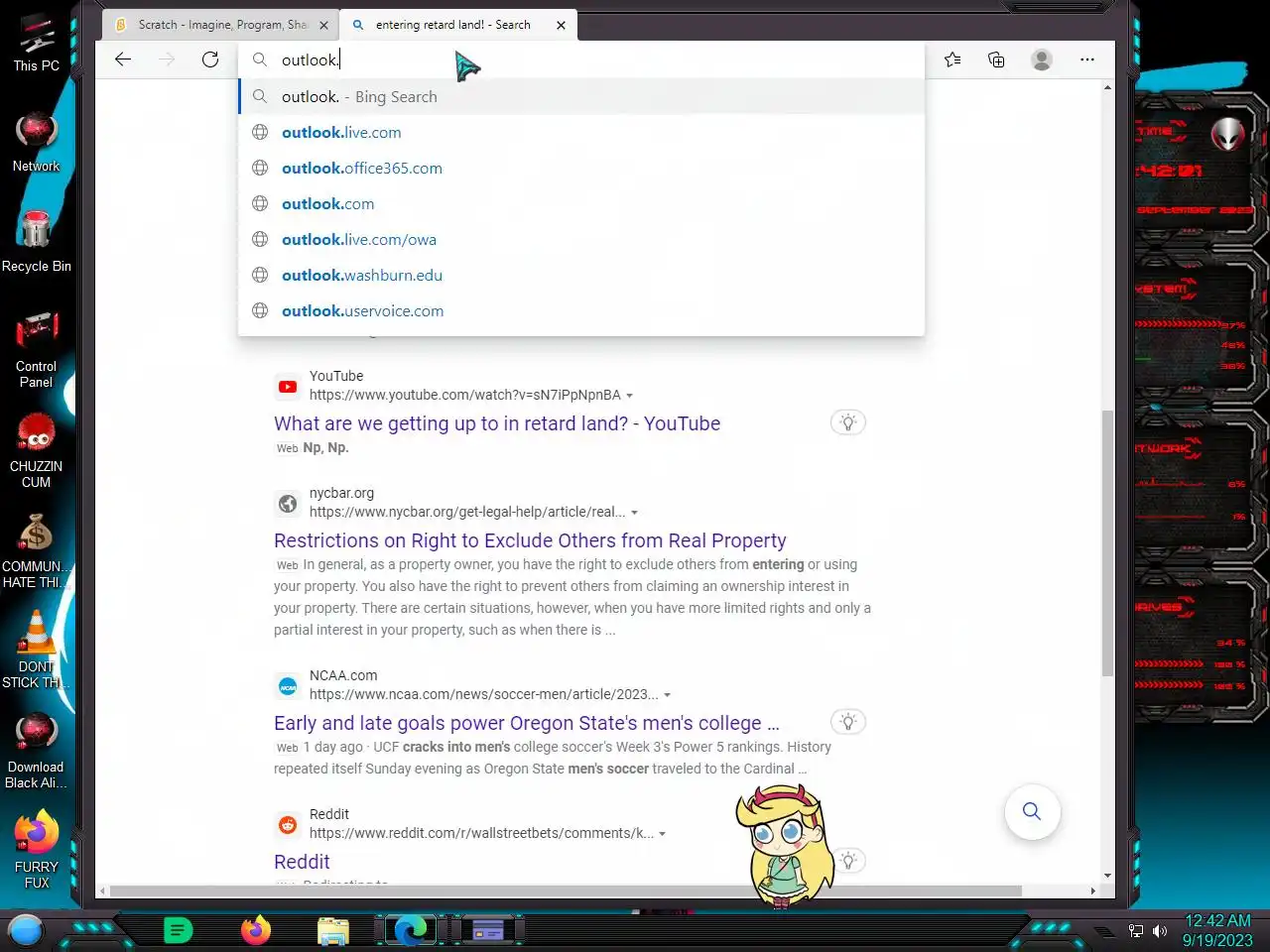Click the network tray icon
The width and height of the screenshot is (1270, 952).
(1136, 931)
